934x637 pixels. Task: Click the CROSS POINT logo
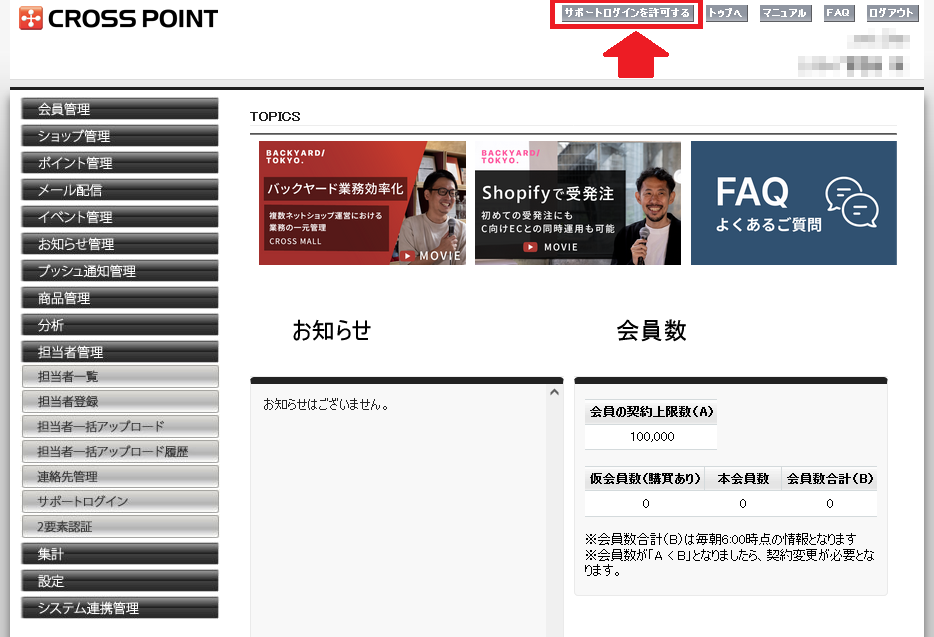(x=119, y=18)
